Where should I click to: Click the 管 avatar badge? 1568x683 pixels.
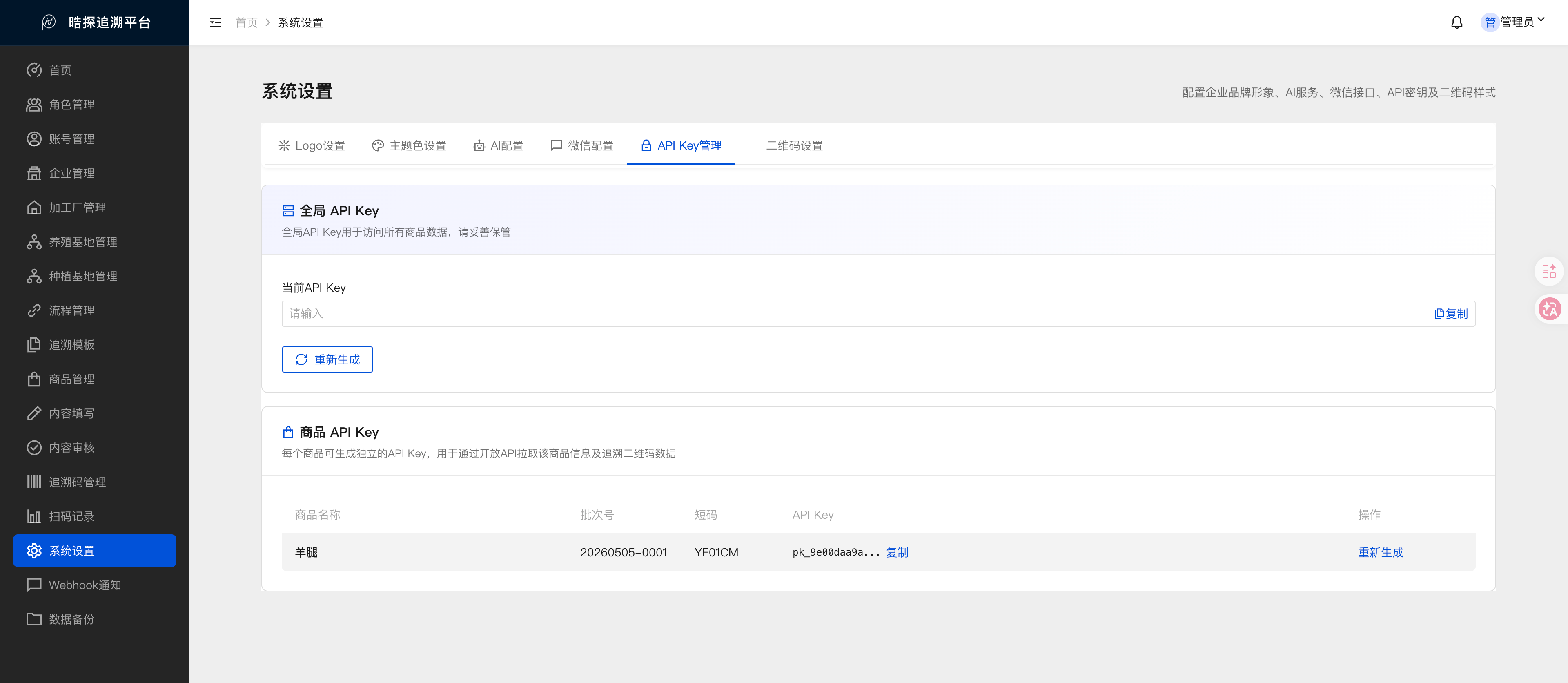click(x=1490, y=22)
